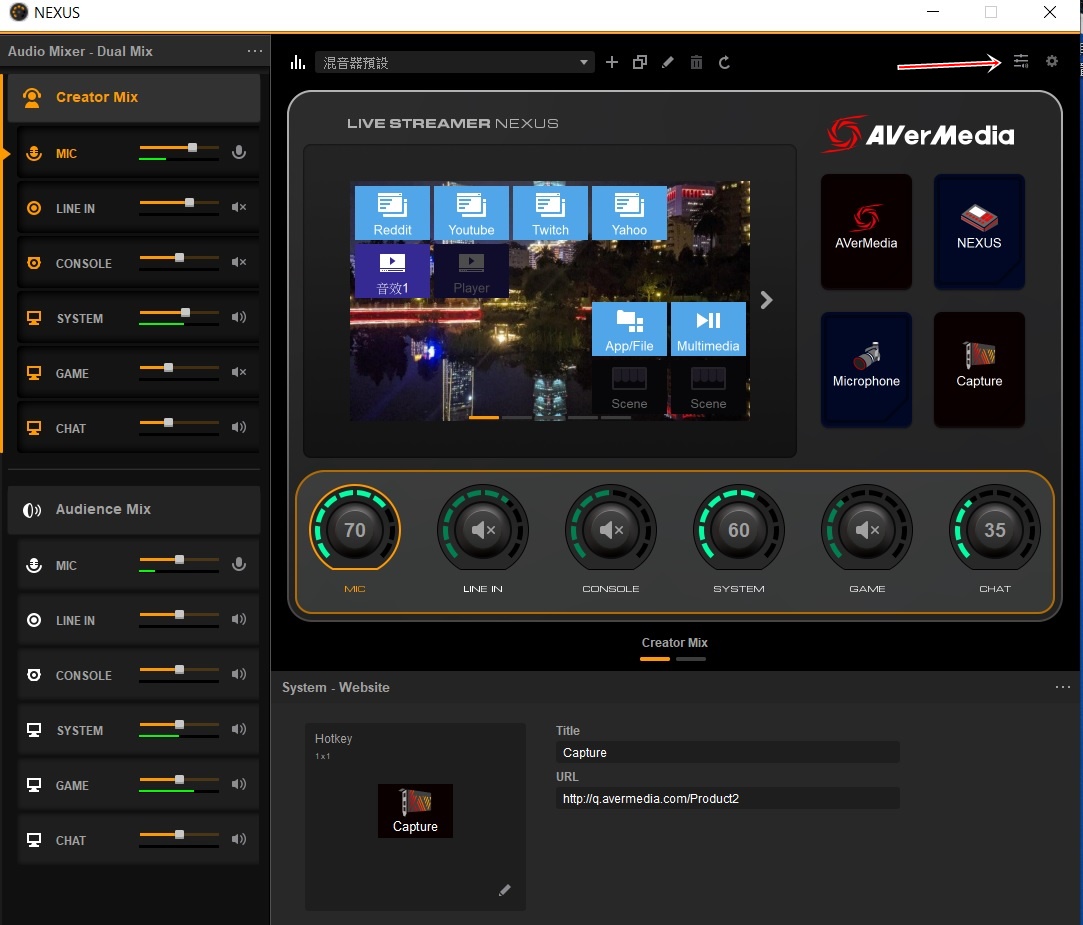Mute Audience Mix CHAT channel
Screen dimensions: 1083x925
(x=239, y=839)
